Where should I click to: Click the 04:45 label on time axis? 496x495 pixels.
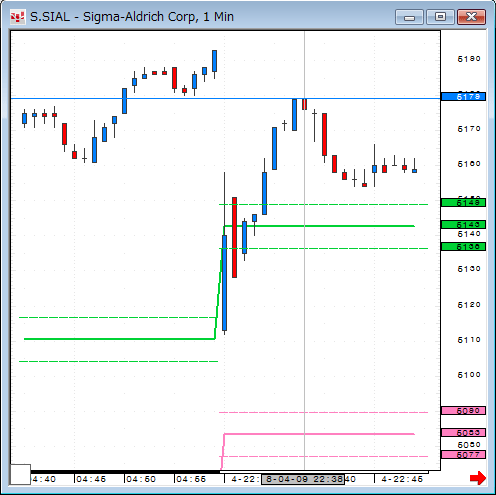91,479
